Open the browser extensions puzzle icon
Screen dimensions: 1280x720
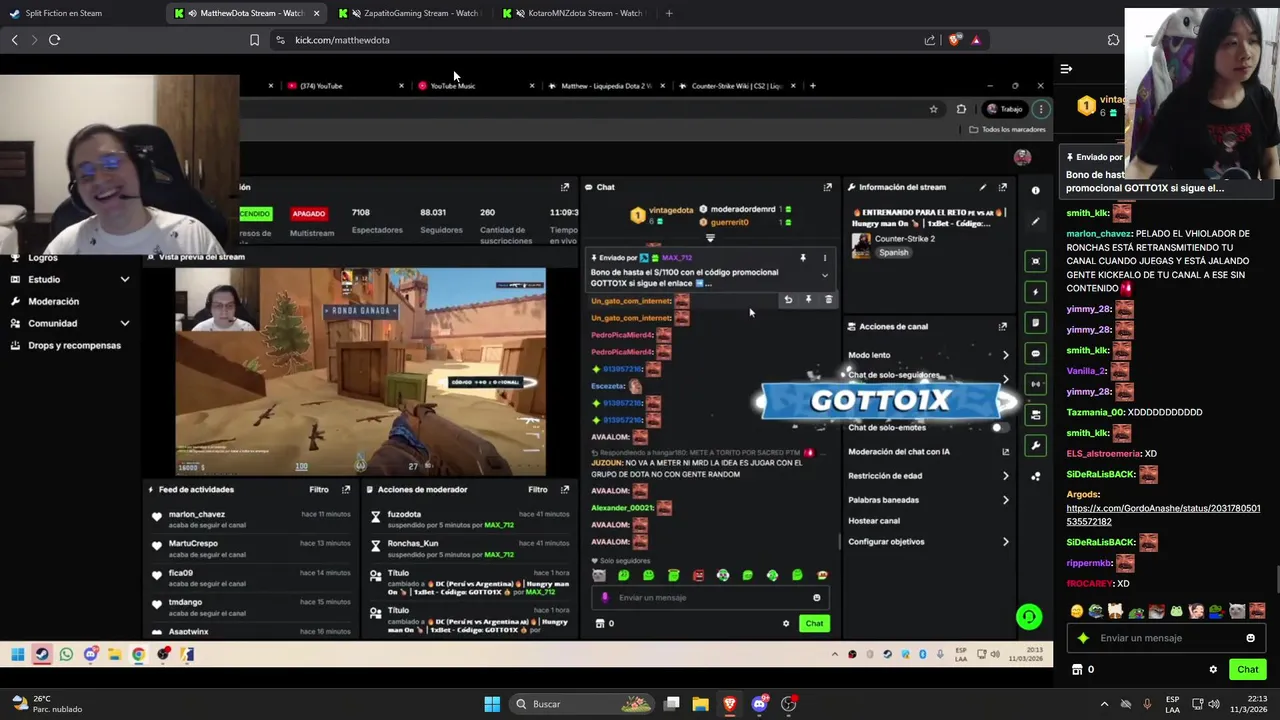point(1113,40)
